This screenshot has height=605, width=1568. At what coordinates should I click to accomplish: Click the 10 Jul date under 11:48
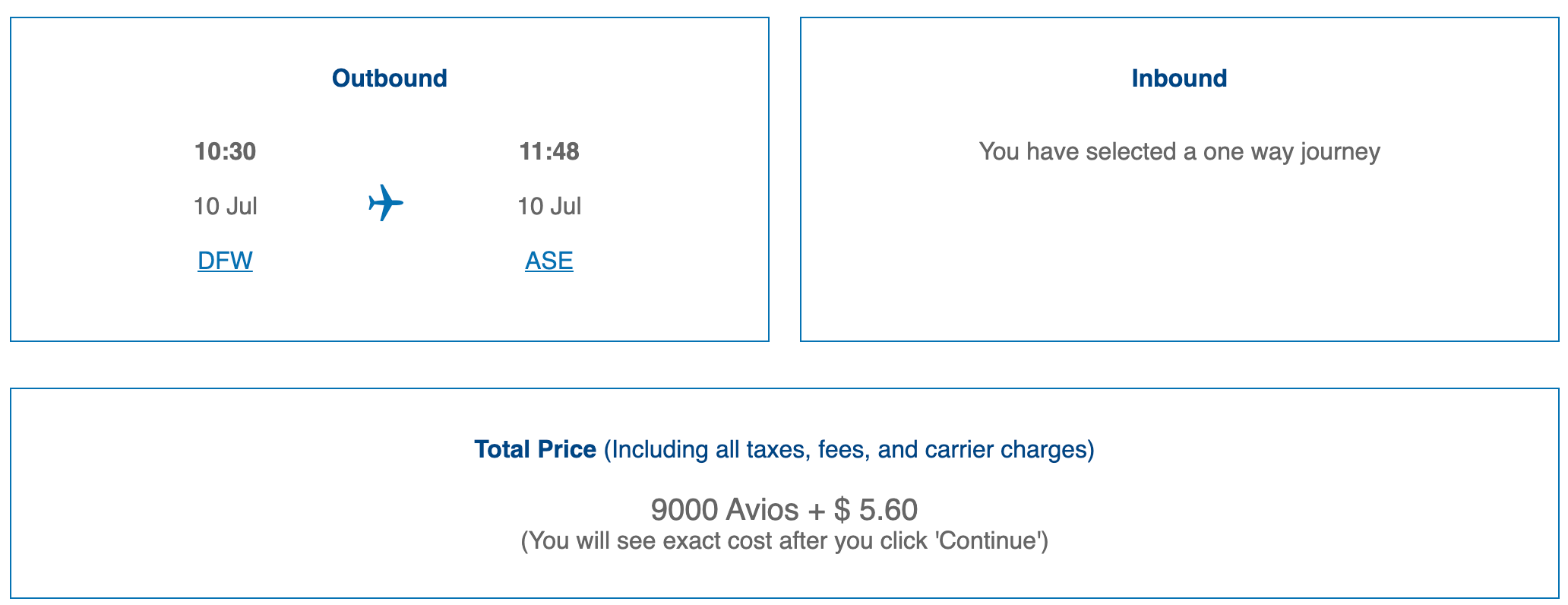pos(548,206)
